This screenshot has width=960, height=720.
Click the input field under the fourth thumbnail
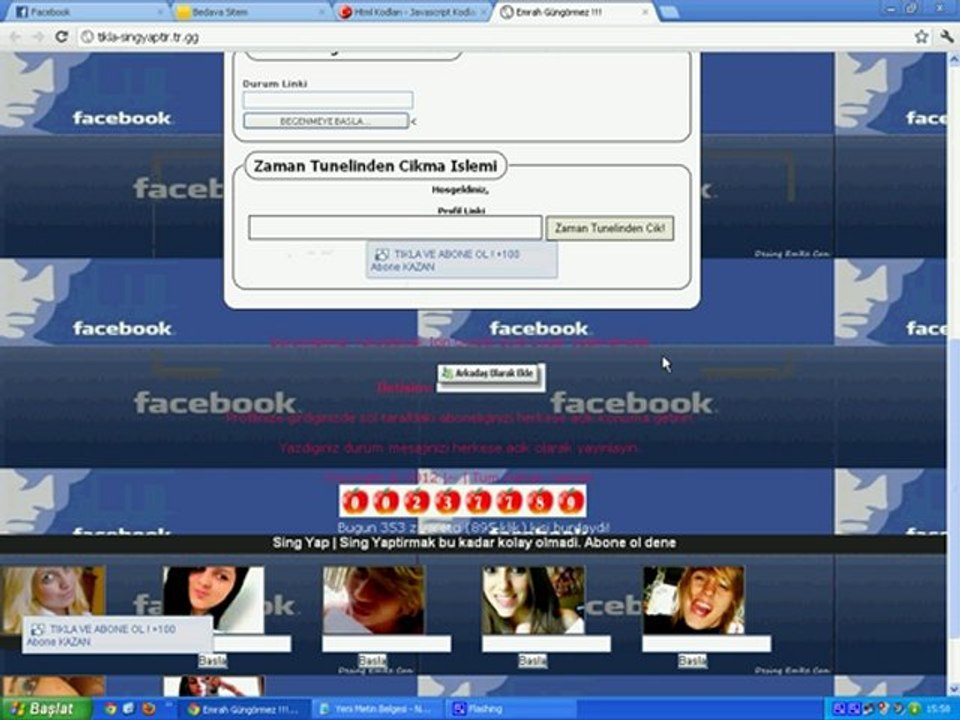[x=546, y=643]
